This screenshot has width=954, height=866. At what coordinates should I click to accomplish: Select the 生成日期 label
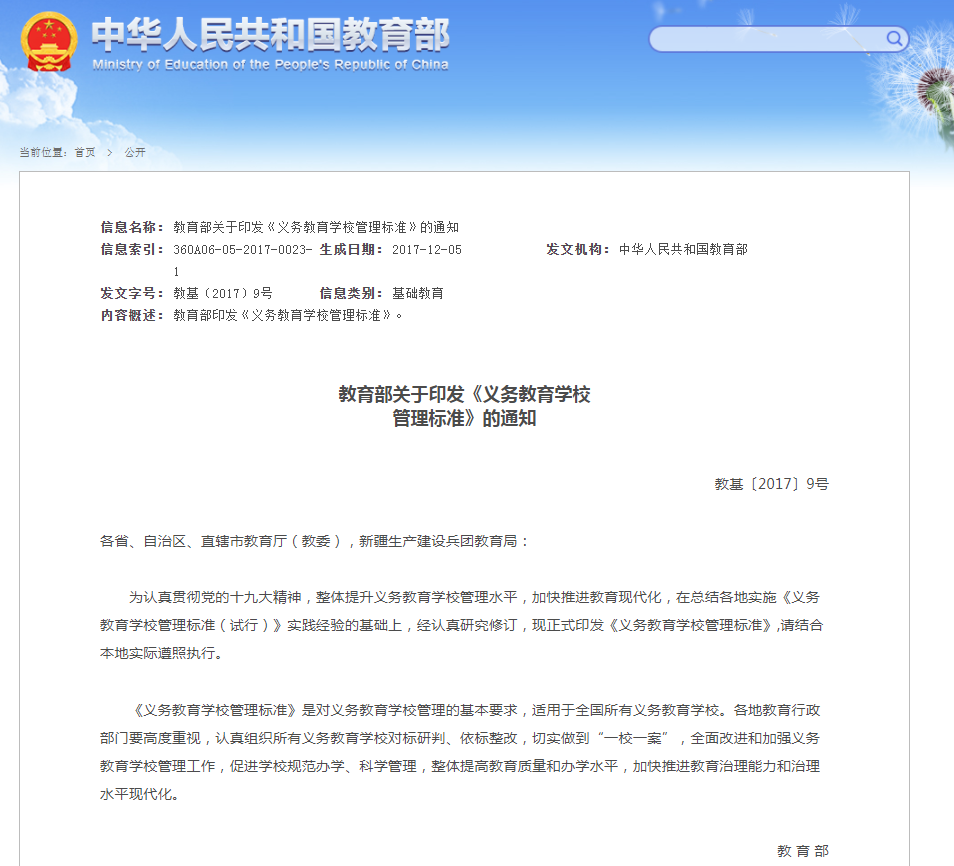pos(351,249)
